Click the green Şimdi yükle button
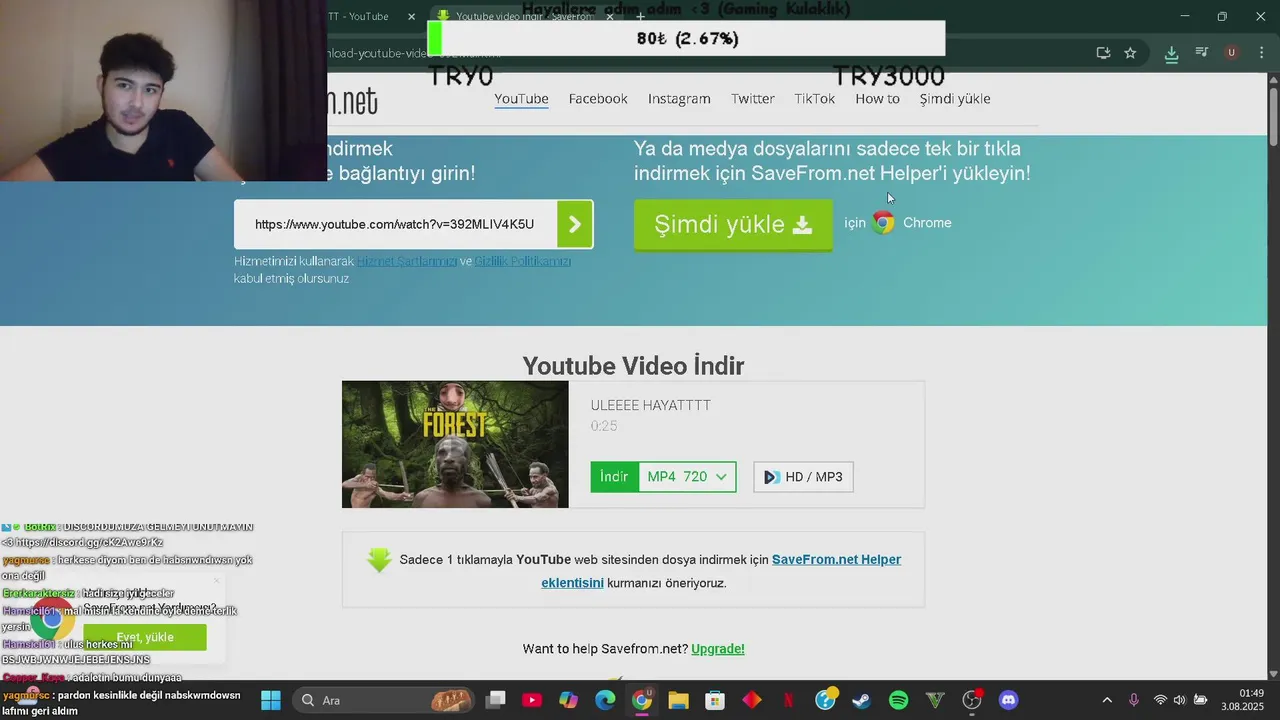The width and height of the screenshot is (1280, 720). 733,224
